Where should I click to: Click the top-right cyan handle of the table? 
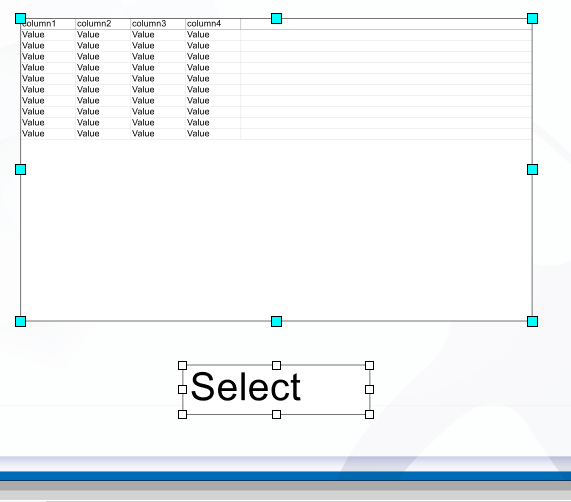click(532, 19)
